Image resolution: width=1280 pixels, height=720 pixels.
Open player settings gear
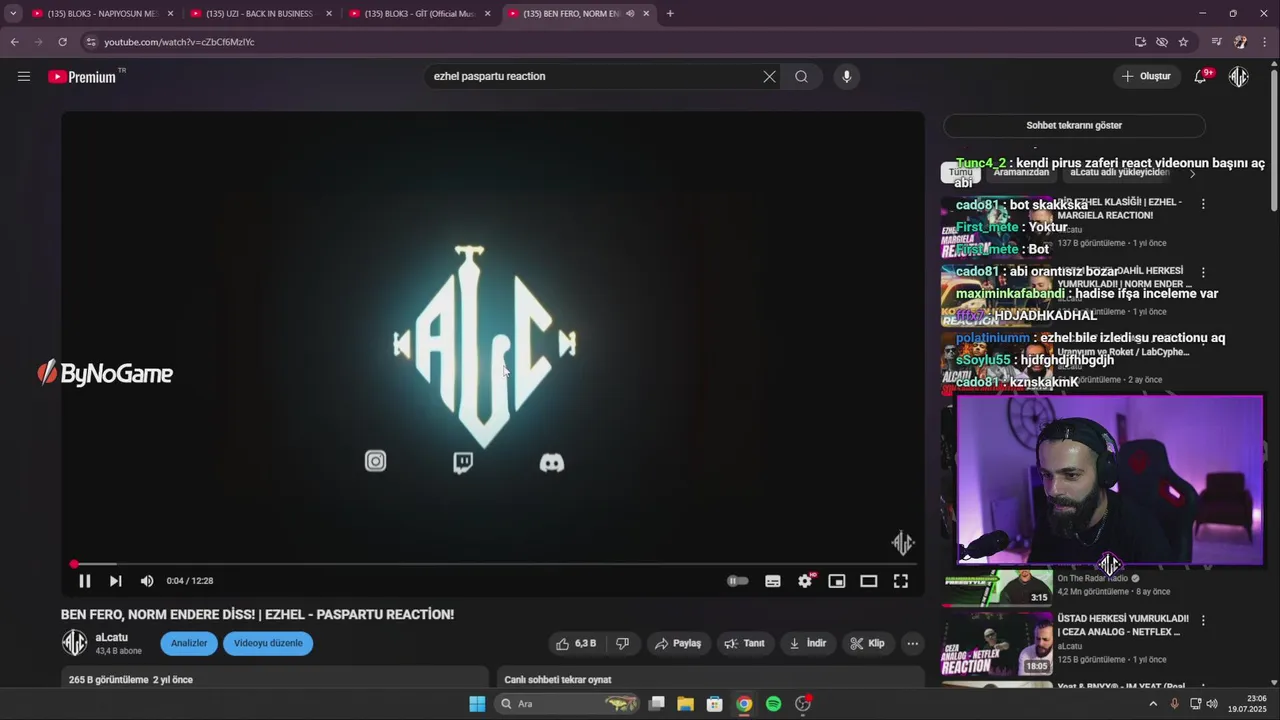[805, 581]
